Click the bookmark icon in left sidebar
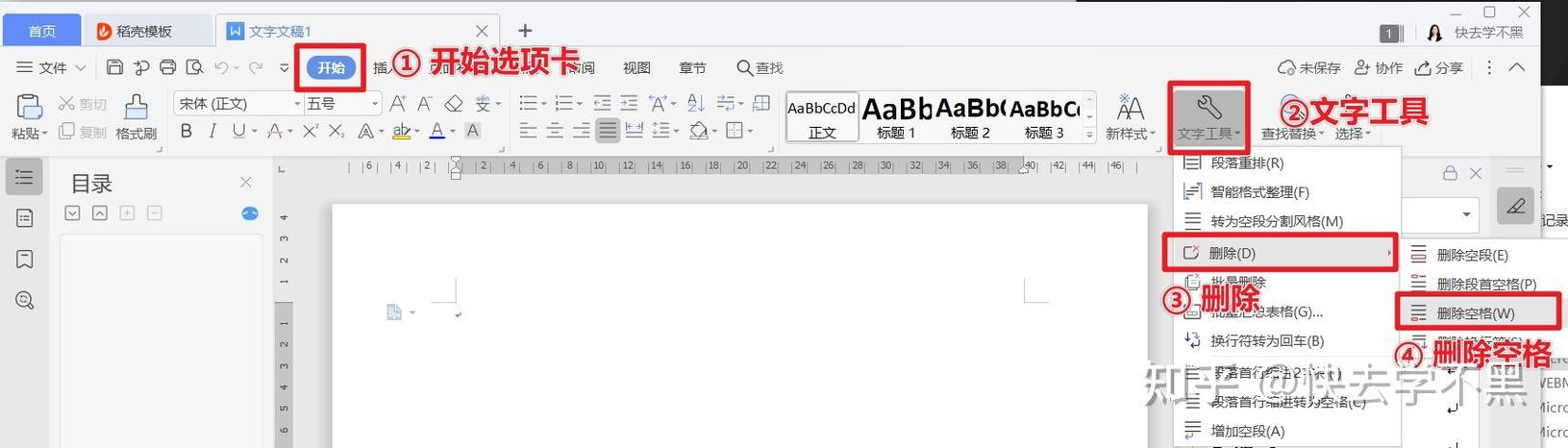This screenshot has width=1568, height=448. pyautogui.click(x=25, y=260)
